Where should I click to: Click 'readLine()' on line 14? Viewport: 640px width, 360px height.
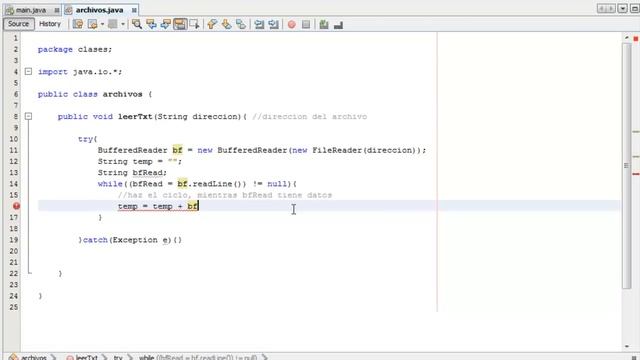pos(217,184)
